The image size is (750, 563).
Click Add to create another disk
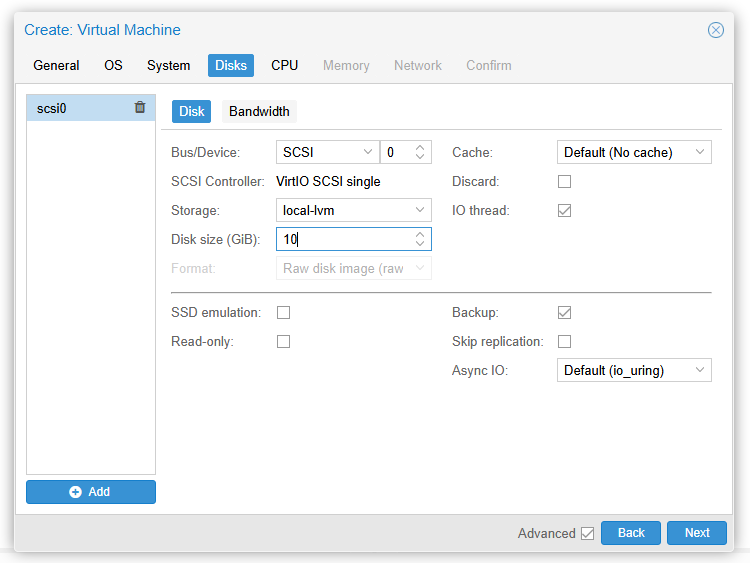[91, 492]
